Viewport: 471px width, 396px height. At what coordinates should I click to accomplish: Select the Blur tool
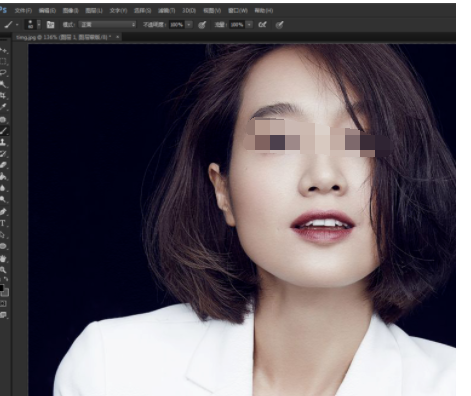(3, 188)
